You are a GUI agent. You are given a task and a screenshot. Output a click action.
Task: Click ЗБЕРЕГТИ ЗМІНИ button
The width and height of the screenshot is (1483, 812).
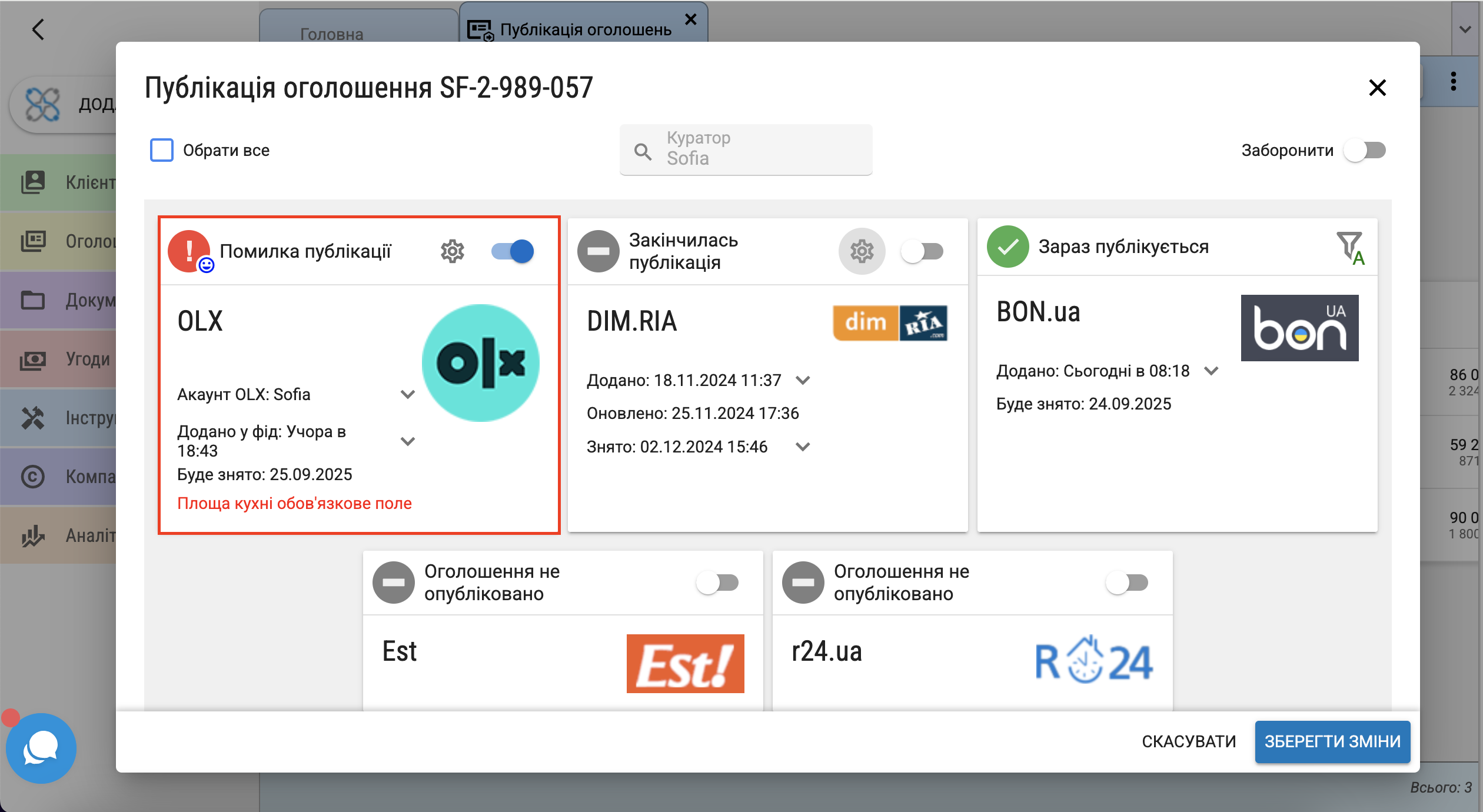pos(1332,741)
